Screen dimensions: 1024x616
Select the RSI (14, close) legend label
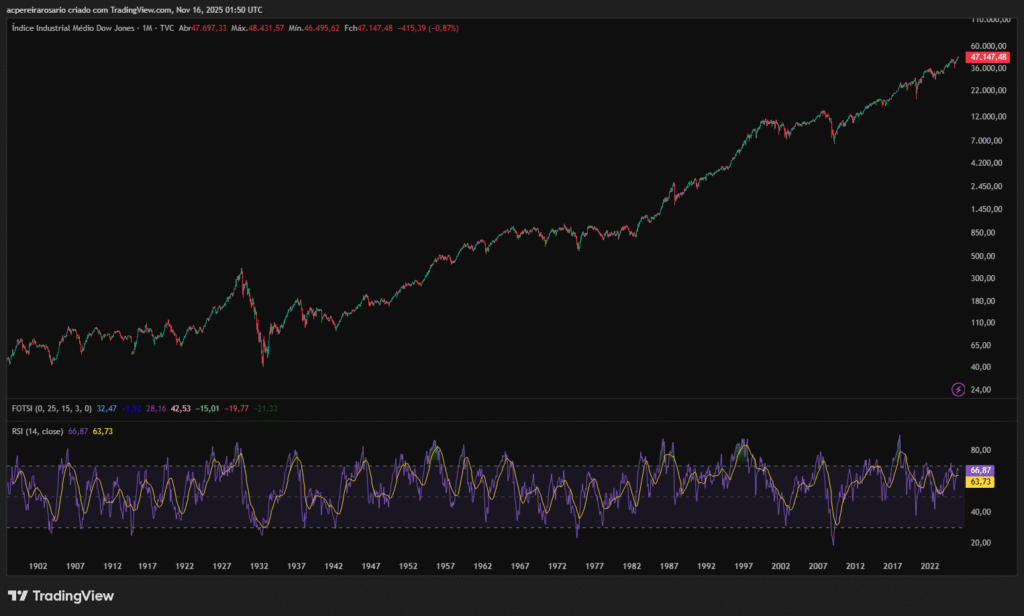point(37,431)
